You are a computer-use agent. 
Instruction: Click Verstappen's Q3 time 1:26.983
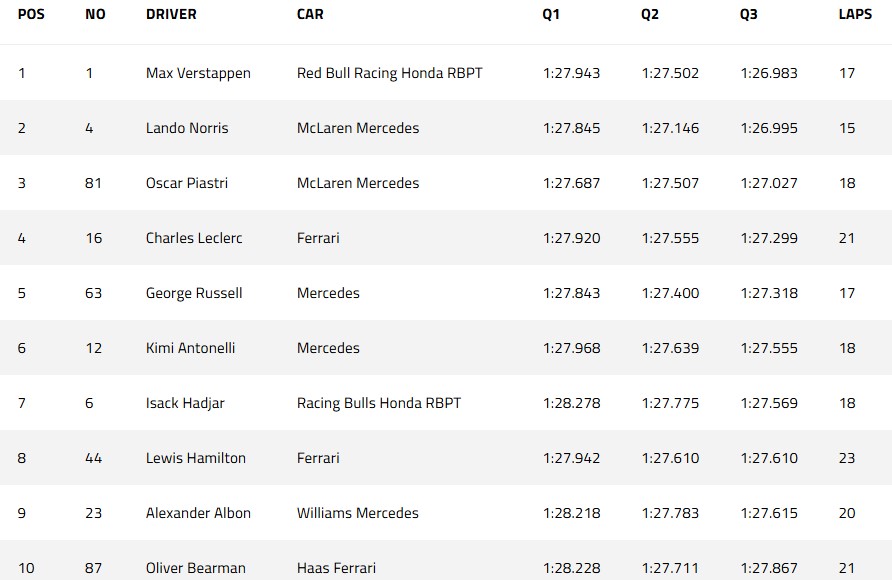(769, 73)
